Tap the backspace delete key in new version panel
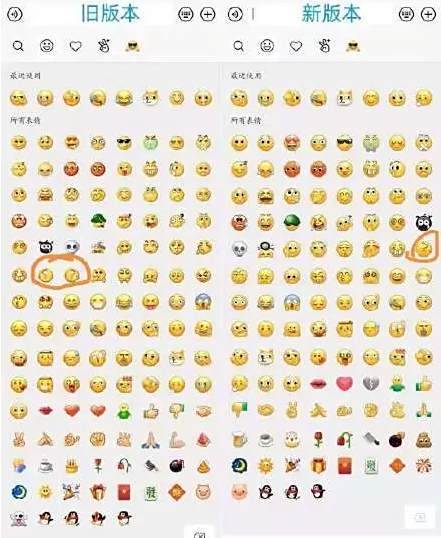The width and height of the screenshot is (441, 538). [x=421, y=517]
